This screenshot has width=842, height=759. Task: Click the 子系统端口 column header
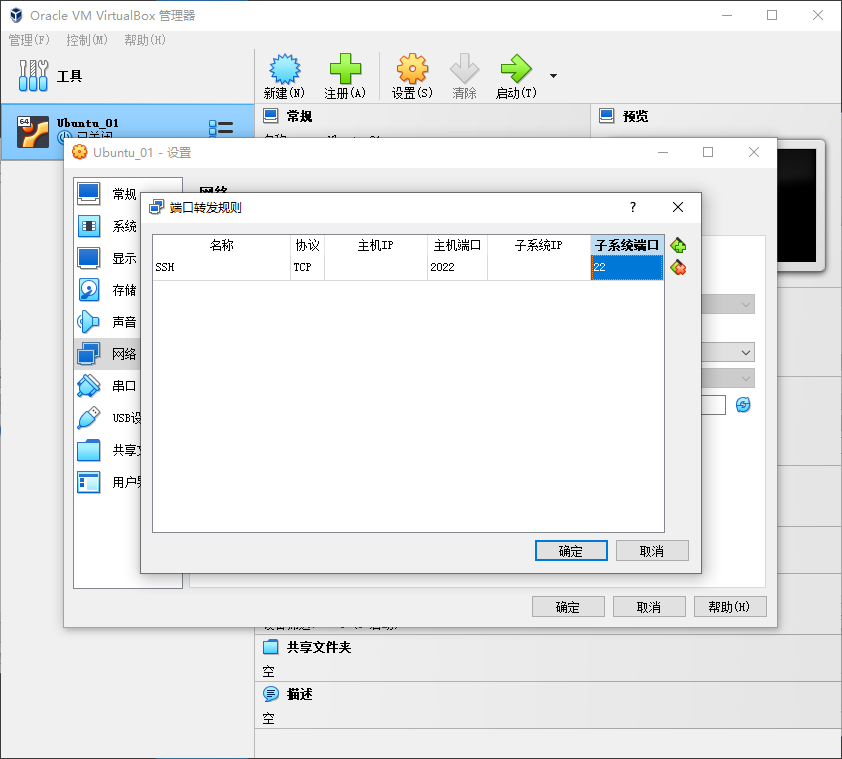point(627,245)
